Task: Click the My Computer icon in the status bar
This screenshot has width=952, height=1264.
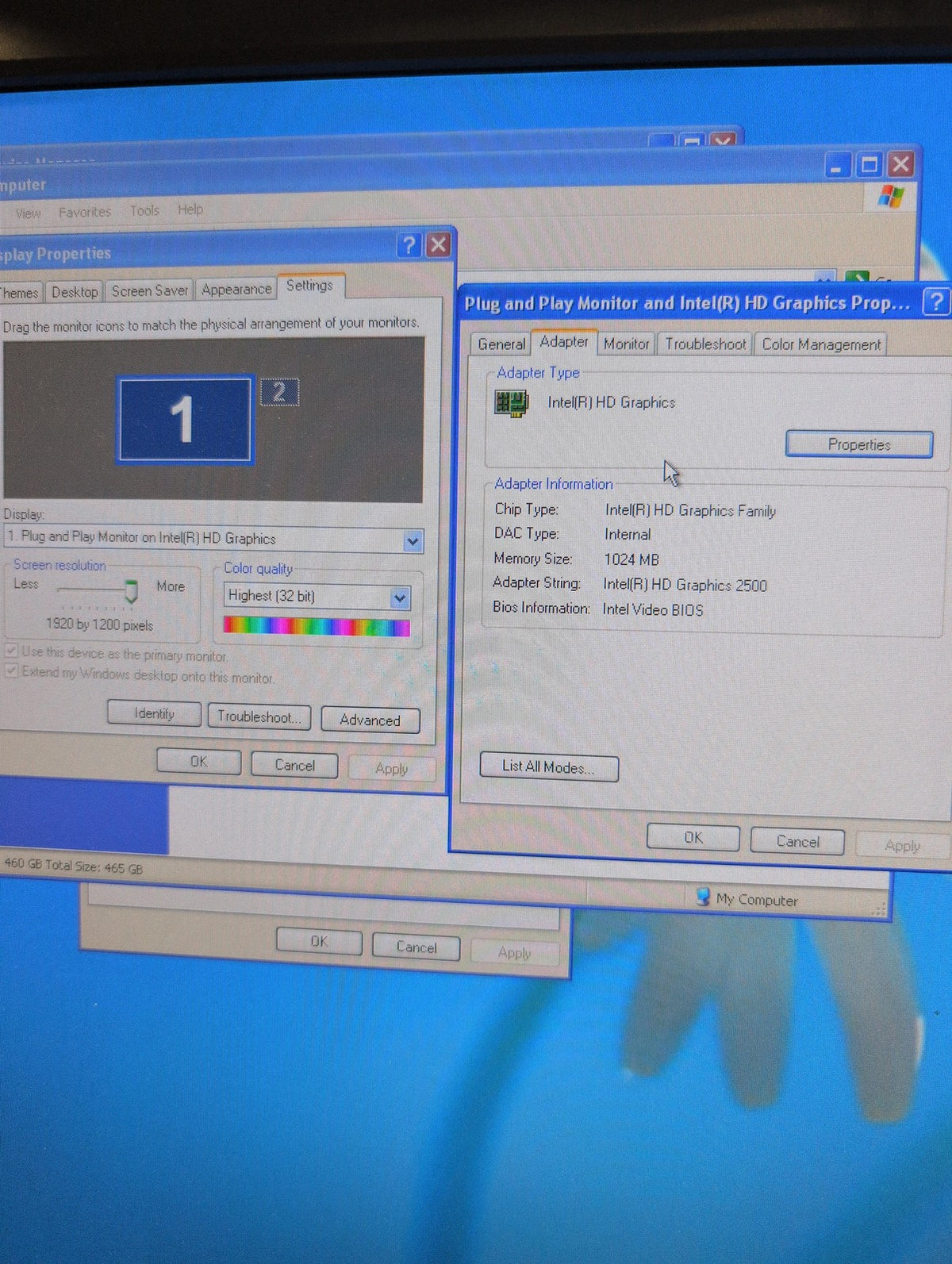Action: (702, 897)
